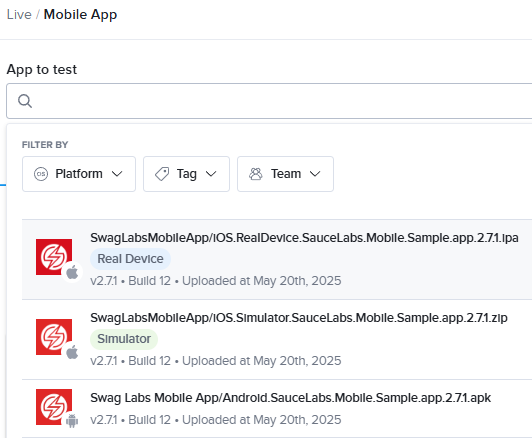Click the tag icon in Tag filter
This screenshot has height=438, width=532.
pos(162,174)
